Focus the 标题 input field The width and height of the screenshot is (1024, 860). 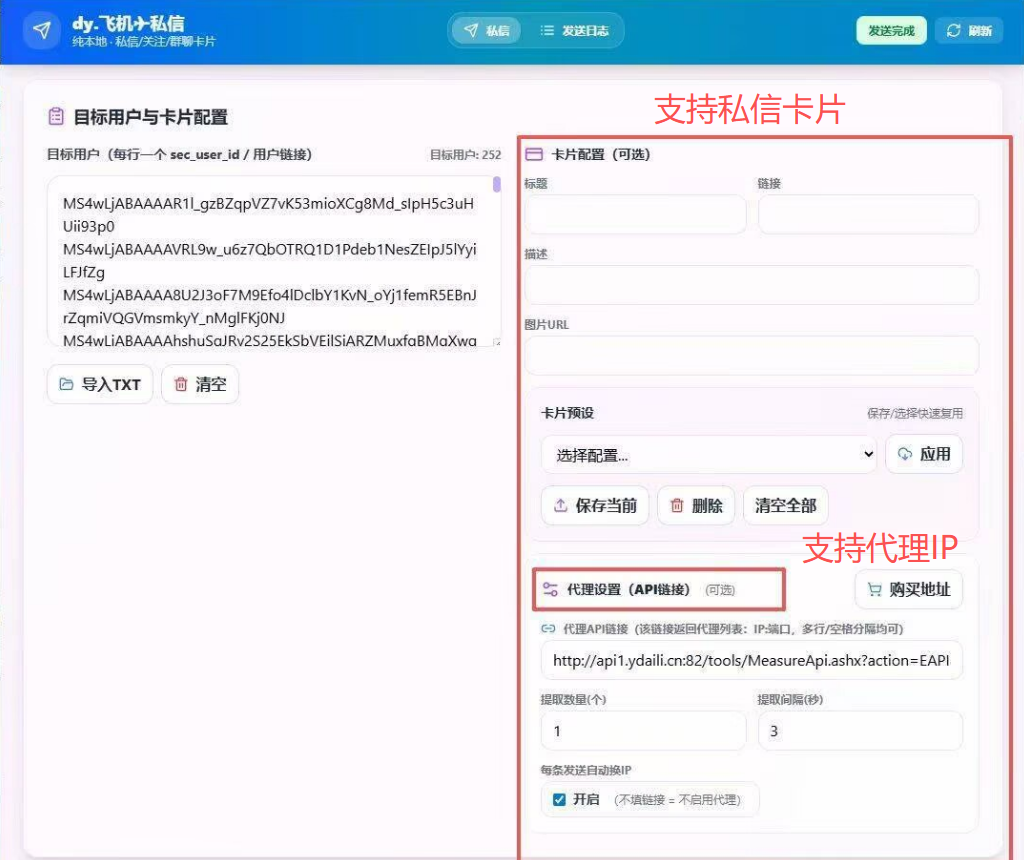click(634, 215)
